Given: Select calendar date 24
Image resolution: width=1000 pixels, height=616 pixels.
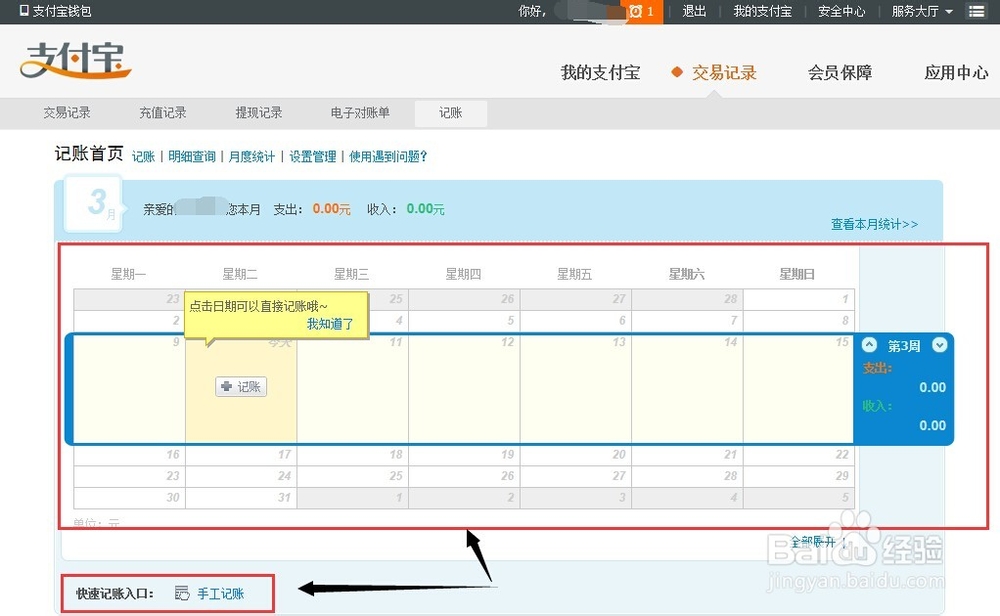Looking at the screenshot, I should (241, 476).
